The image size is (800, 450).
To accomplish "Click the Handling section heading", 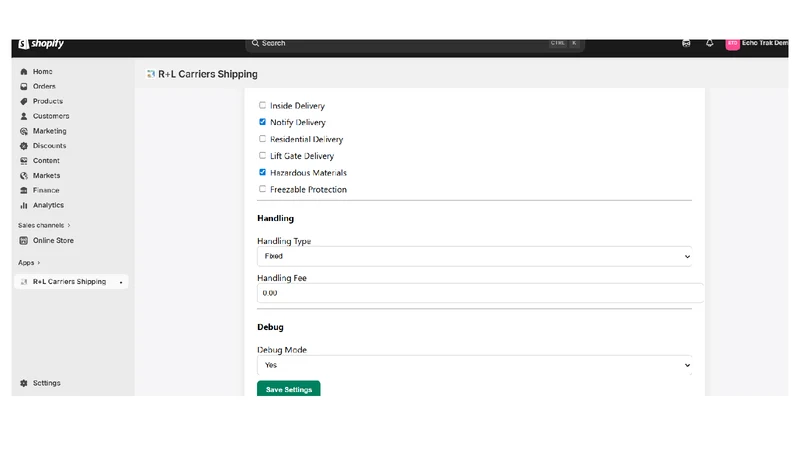I will (x=276, y=218).
